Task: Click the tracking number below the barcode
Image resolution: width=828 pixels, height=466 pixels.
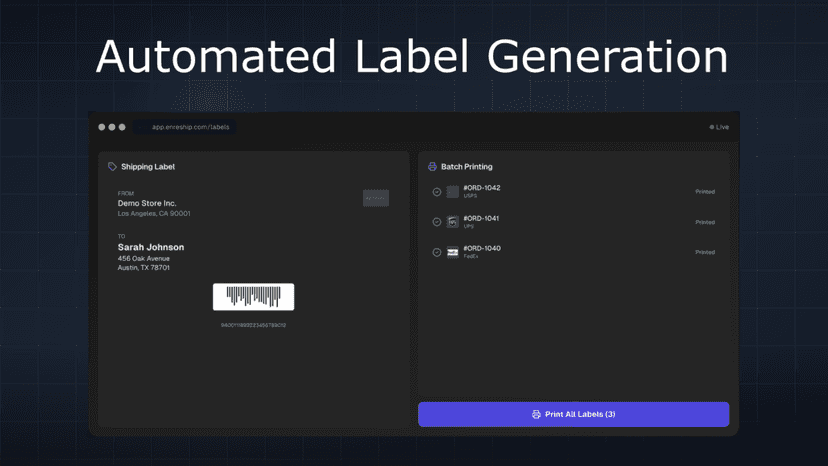Action: tap(253, 325)
